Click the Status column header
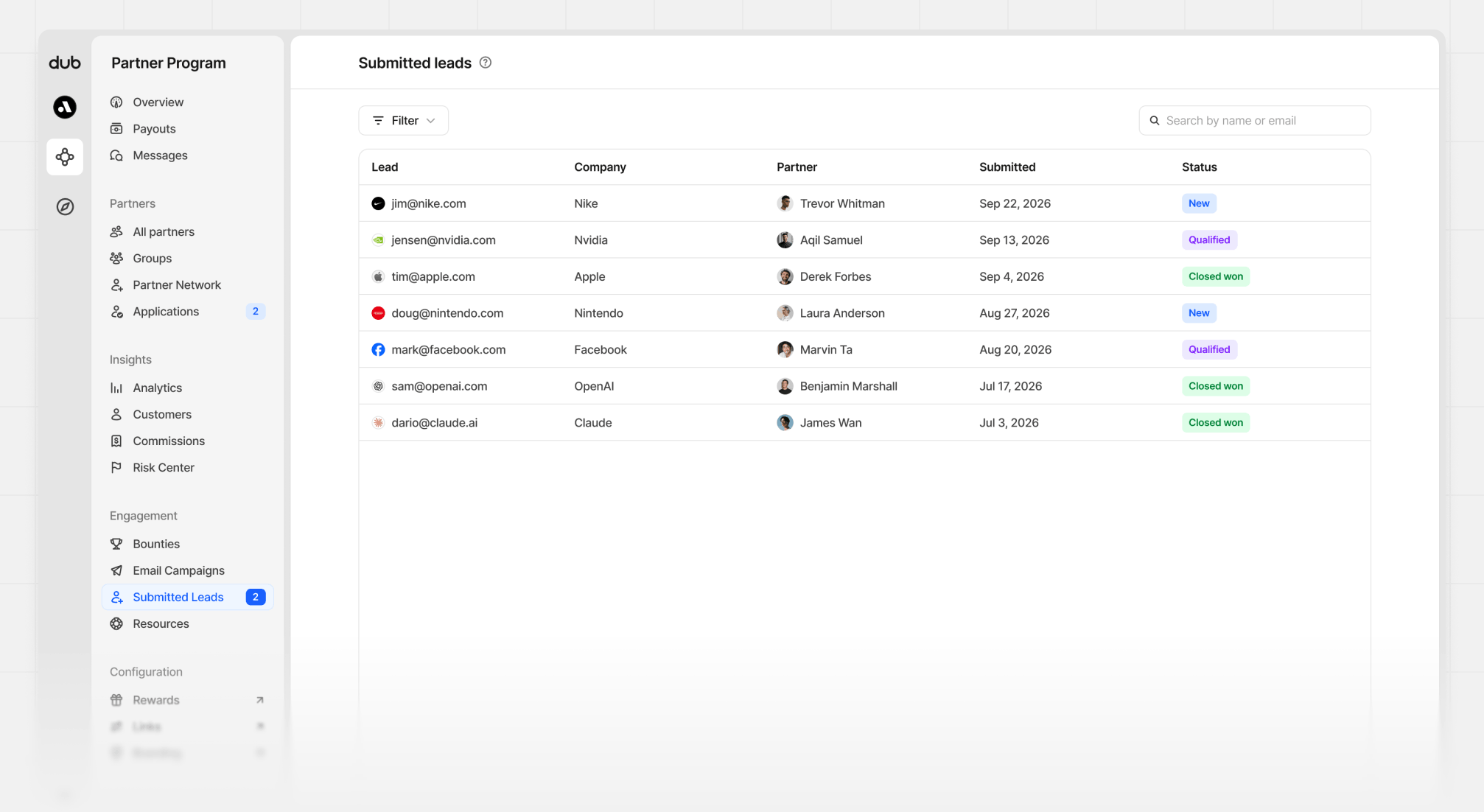This screenshot has width=1484, height=812. click(1199, 167)
